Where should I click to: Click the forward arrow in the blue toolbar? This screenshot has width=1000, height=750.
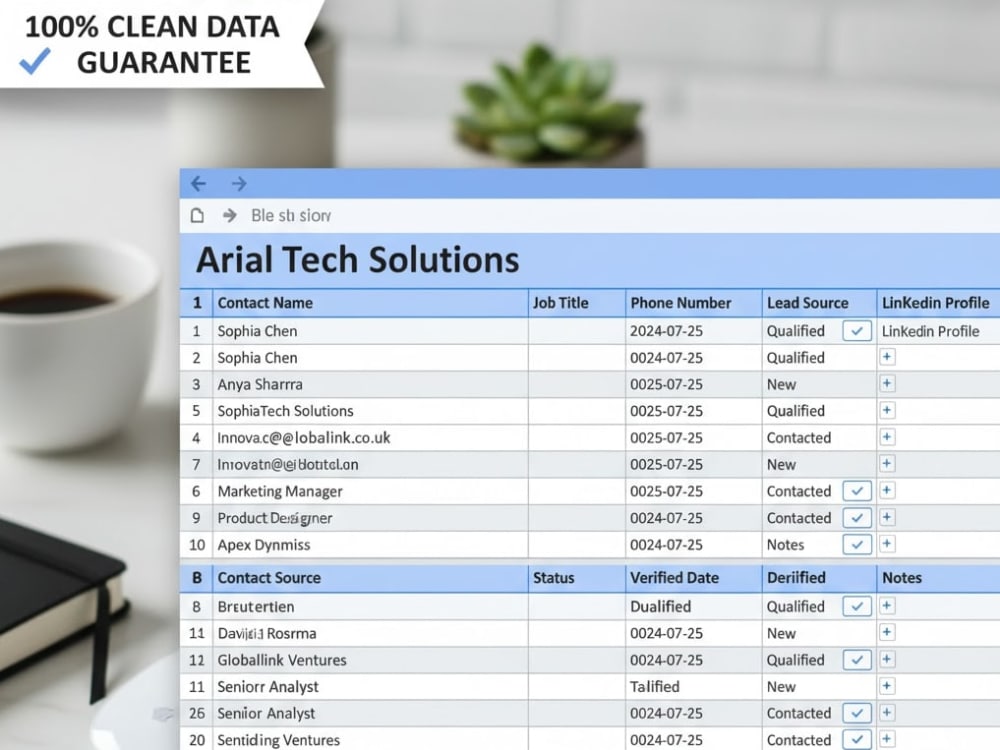[239, 184]
